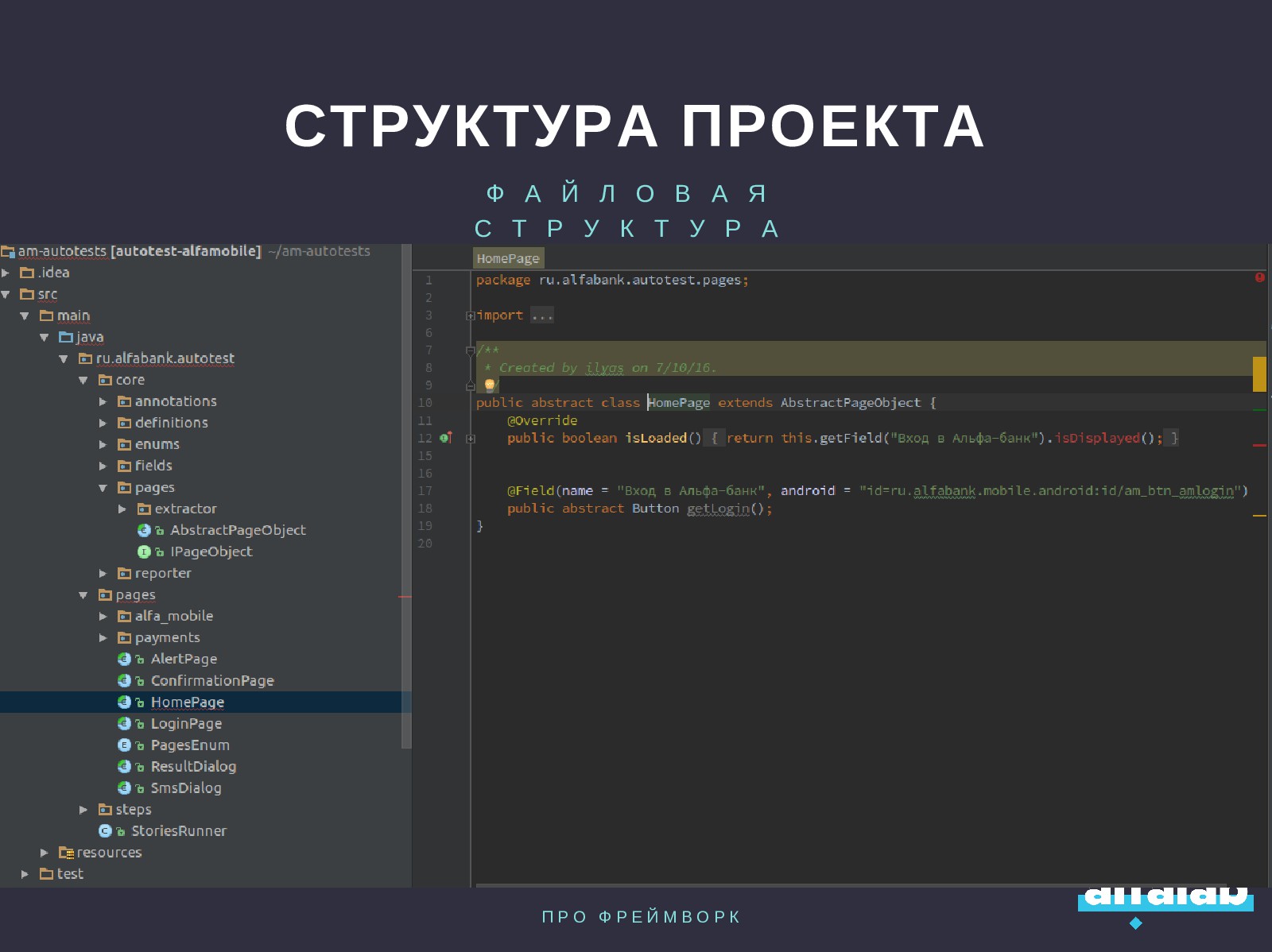The width and height of the screenshot is (1272, 952).
Task: Click the intention lightbulb icon in editor
Action: coord(490,385)
